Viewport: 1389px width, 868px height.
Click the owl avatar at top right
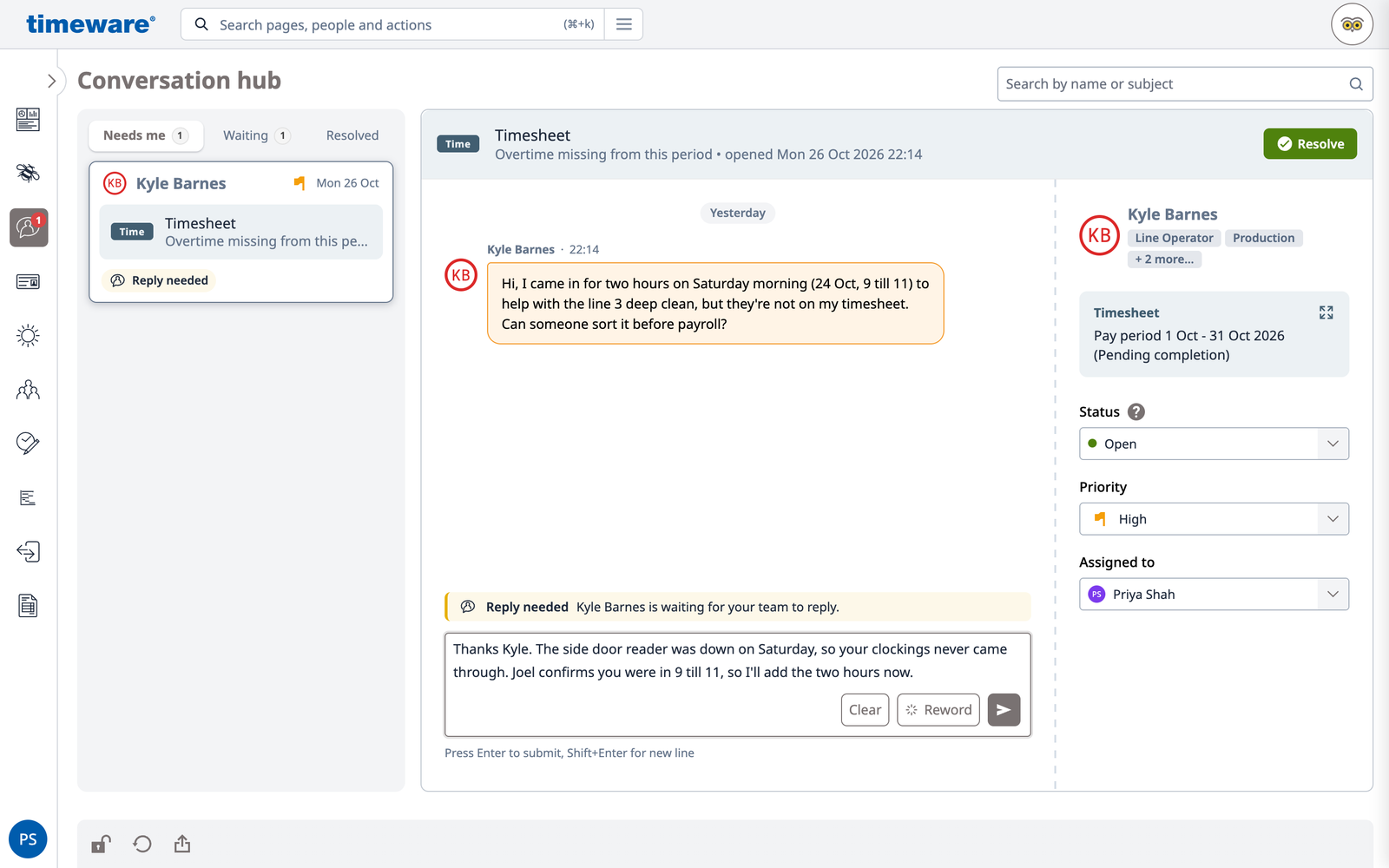click(x=1352, y=24)
